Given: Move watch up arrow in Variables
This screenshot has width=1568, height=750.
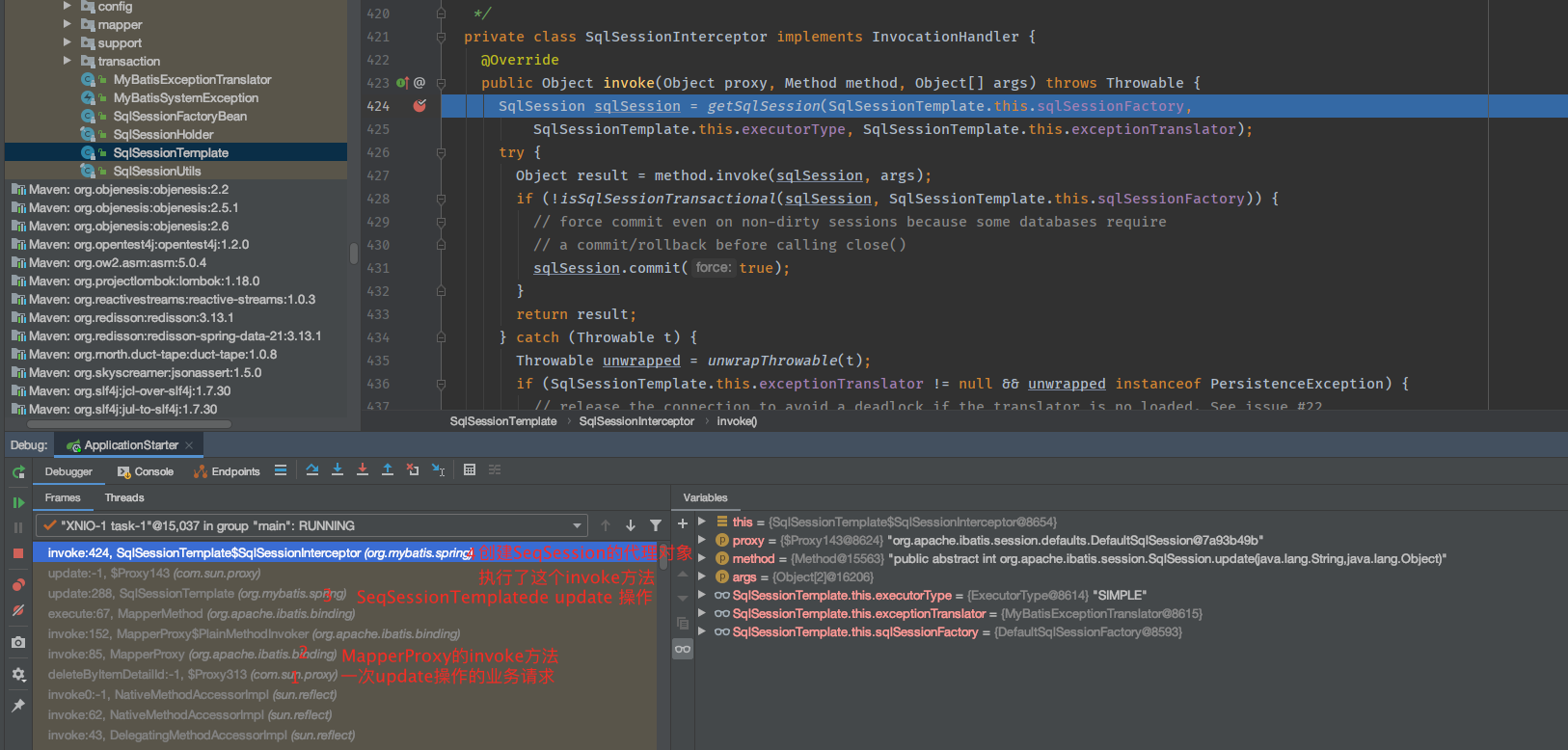Looking at the screenshot, I should [683, 574].
